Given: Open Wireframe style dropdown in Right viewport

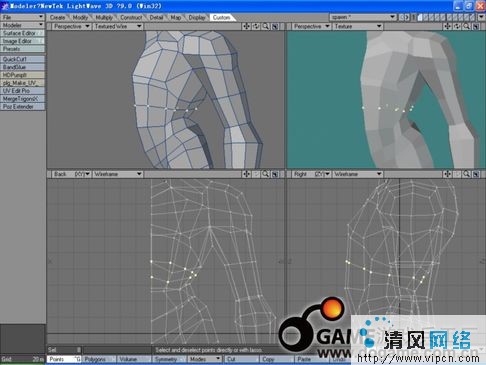Looking at the screenshot, I should (x=357, y=174).
